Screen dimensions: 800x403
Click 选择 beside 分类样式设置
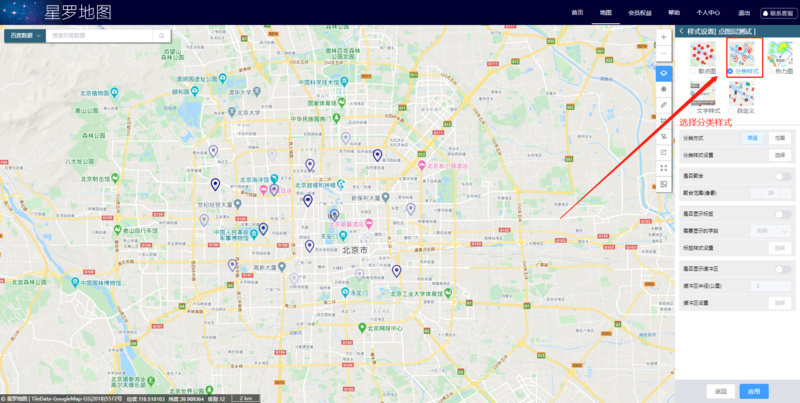pos(780,155)
